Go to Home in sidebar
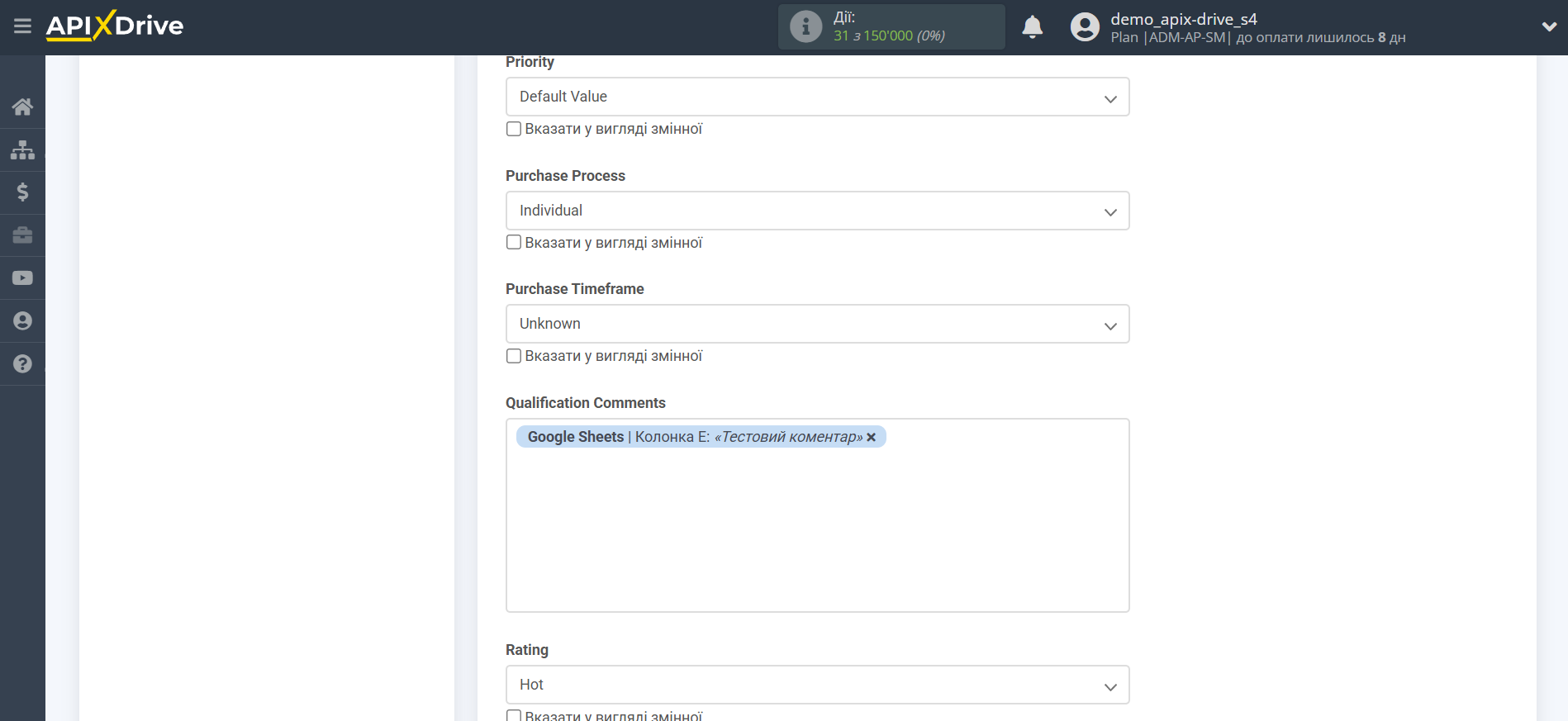This screenshot has height=721, width=1568. (22, 107)
